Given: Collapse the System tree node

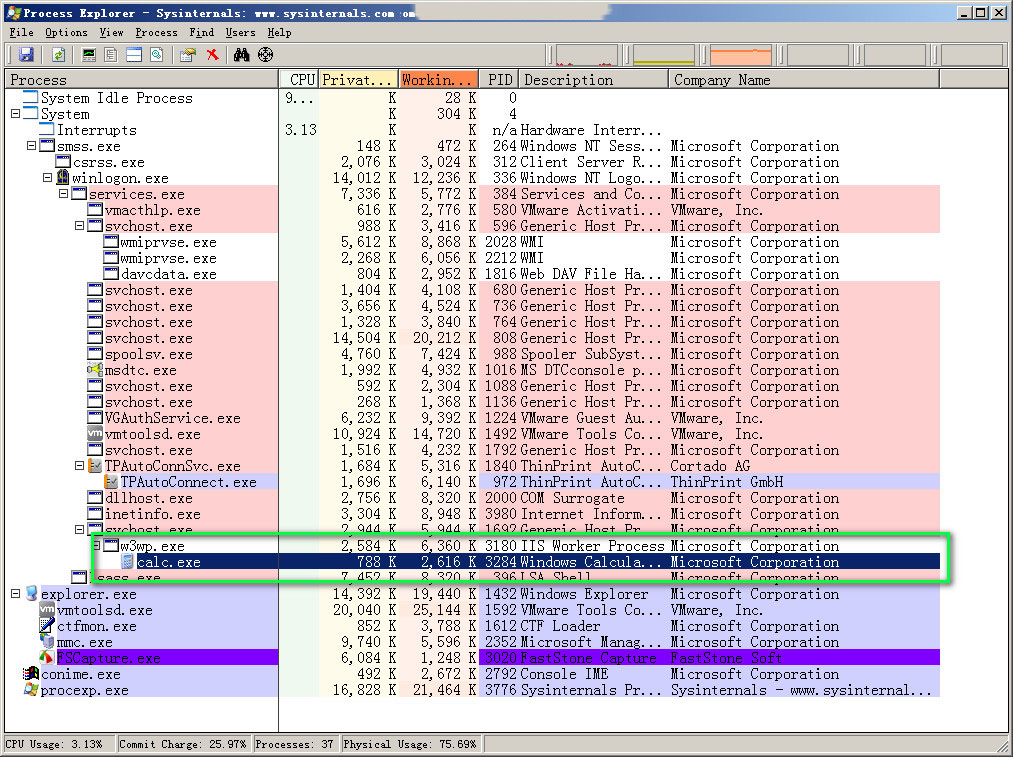Looking at the screenshot, I should pyautogui.click(x=16, y=114).
